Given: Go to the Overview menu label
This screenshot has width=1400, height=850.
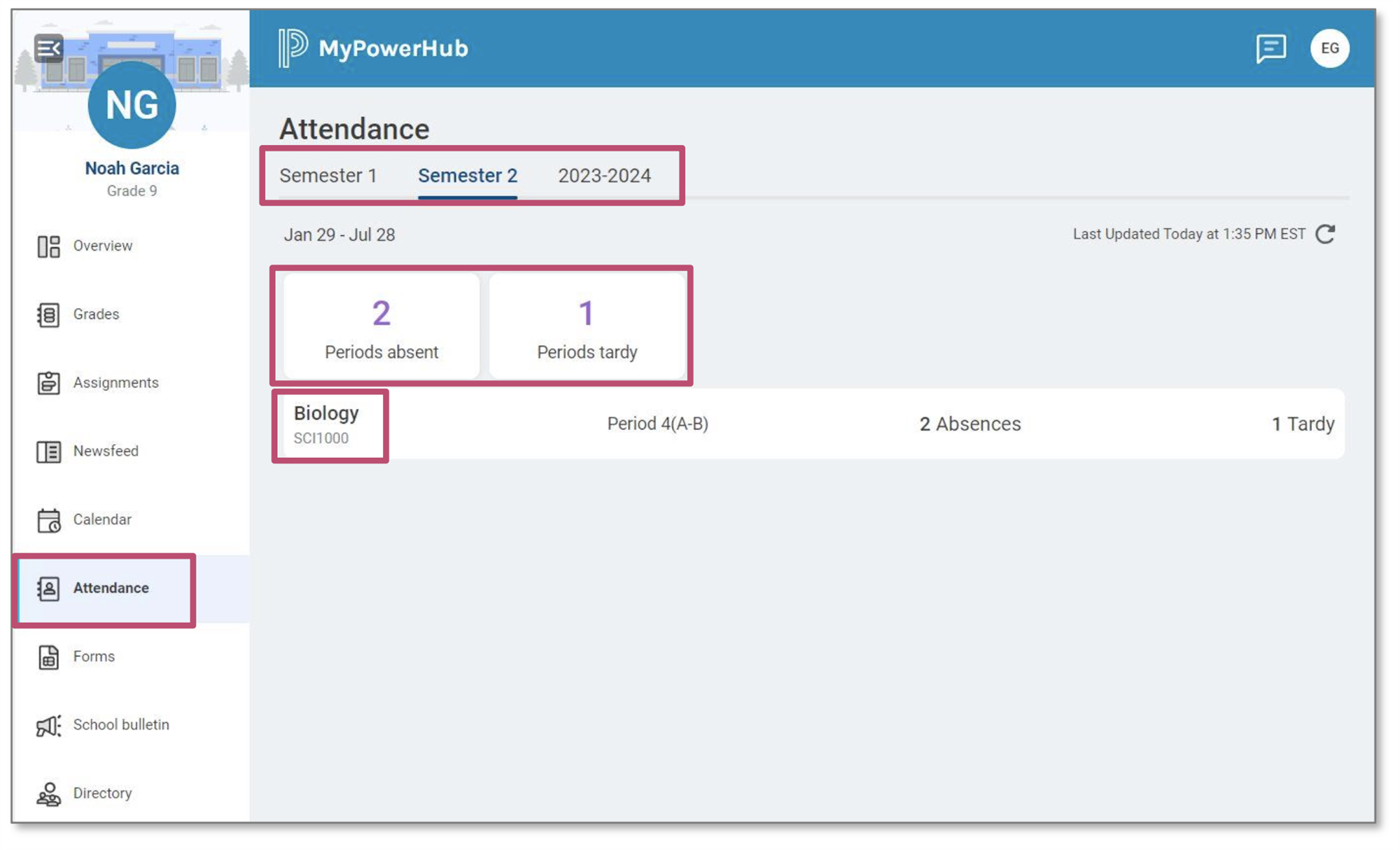Looking at the screenshot, I should tap(103, 246).
